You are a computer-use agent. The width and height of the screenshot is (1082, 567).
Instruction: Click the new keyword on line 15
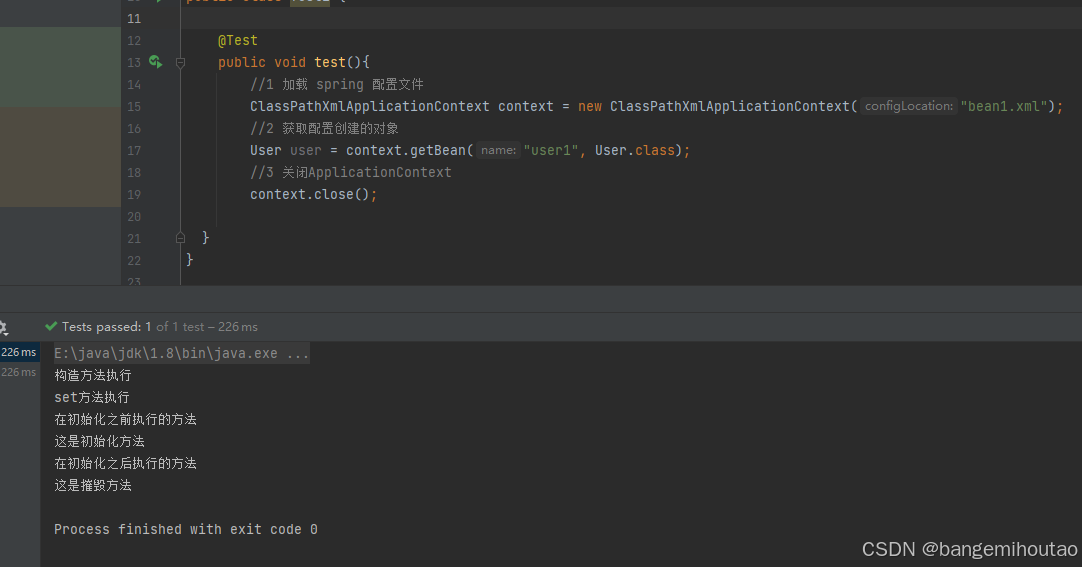tap(589, 106)
